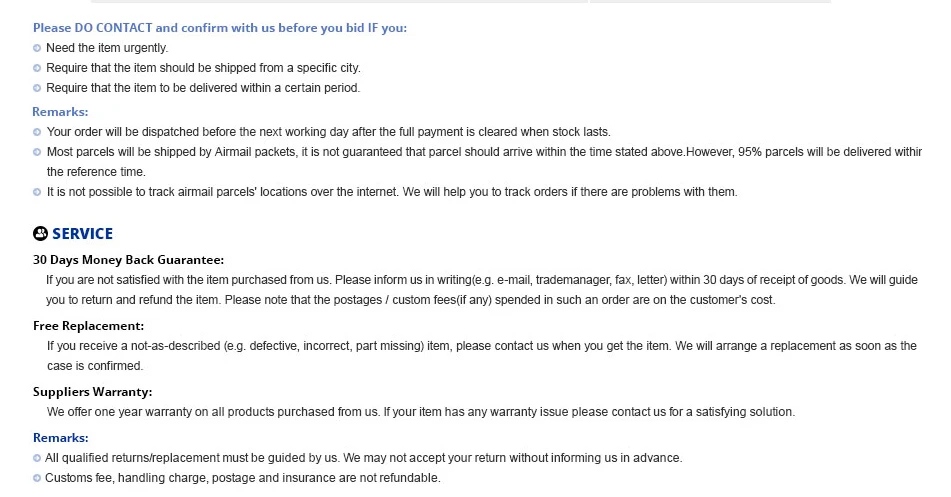The image size is (951, 497).
Task: Click the 'Please DO CONTACT and confirm' heading
Action: [220, 28]
